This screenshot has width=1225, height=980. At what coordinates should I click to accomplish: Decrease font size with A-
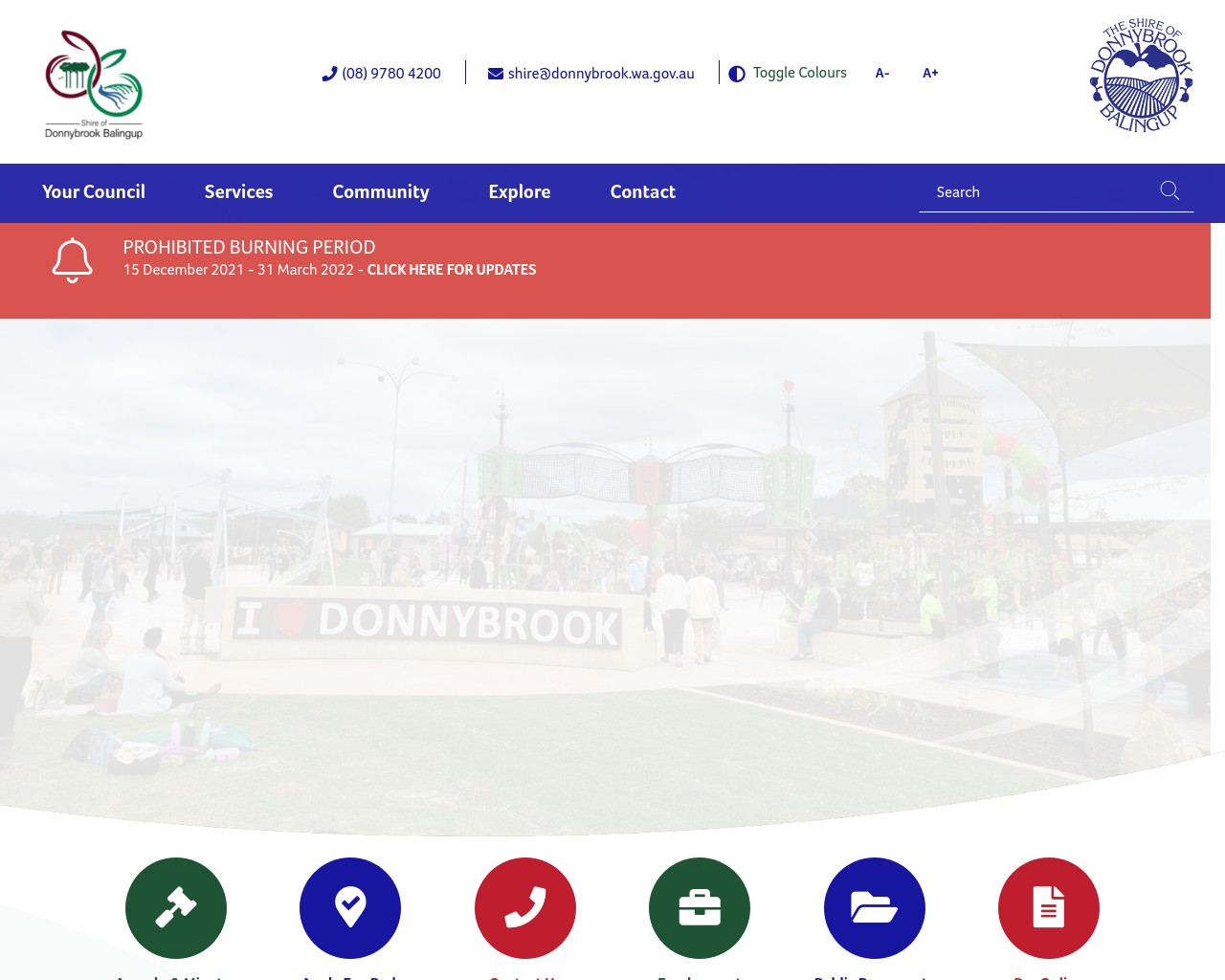coord(882,73)
